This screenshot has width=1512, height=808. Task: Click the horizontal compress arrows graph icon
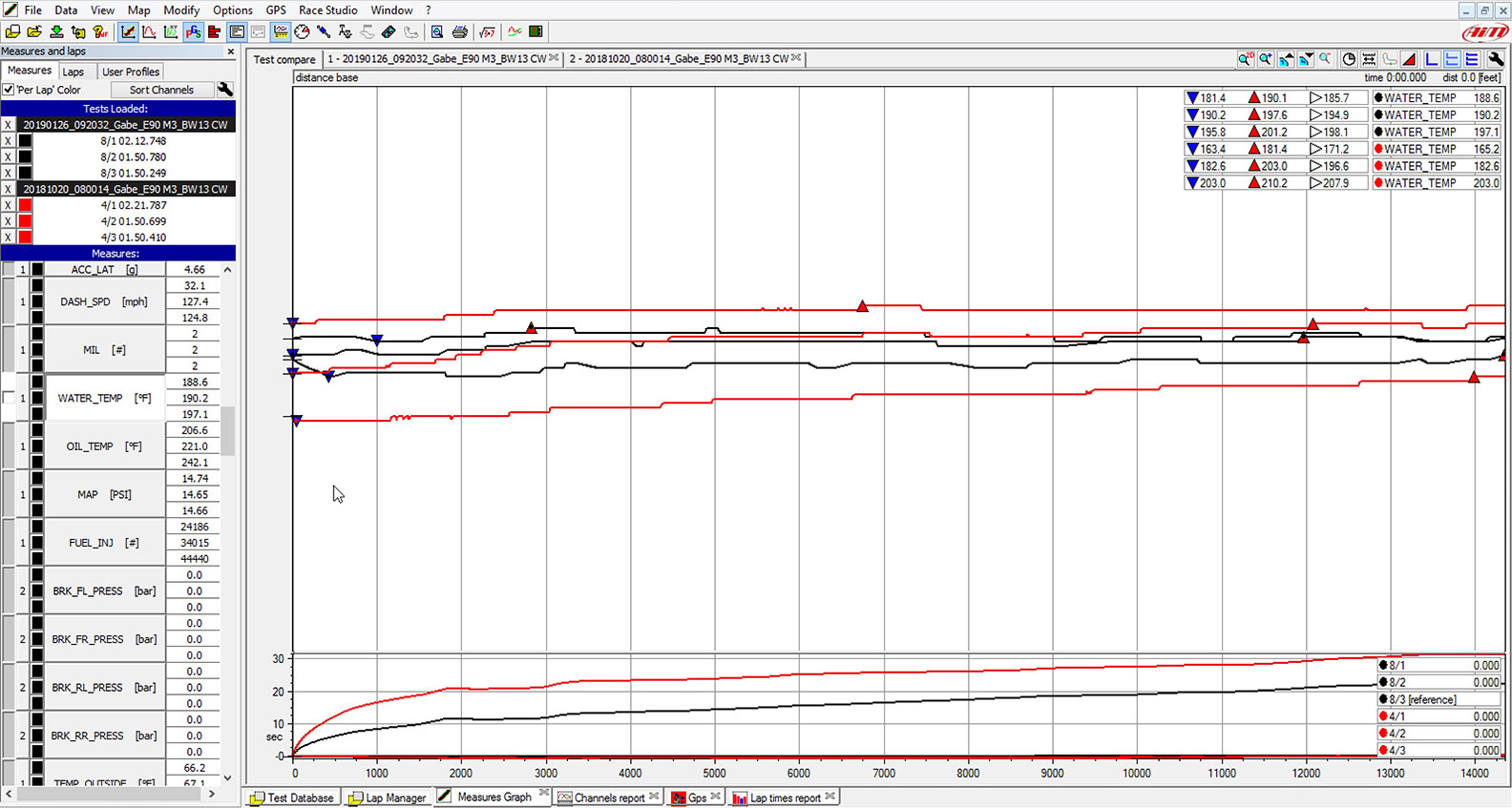pyautogui.click(x=1370, y=59)
